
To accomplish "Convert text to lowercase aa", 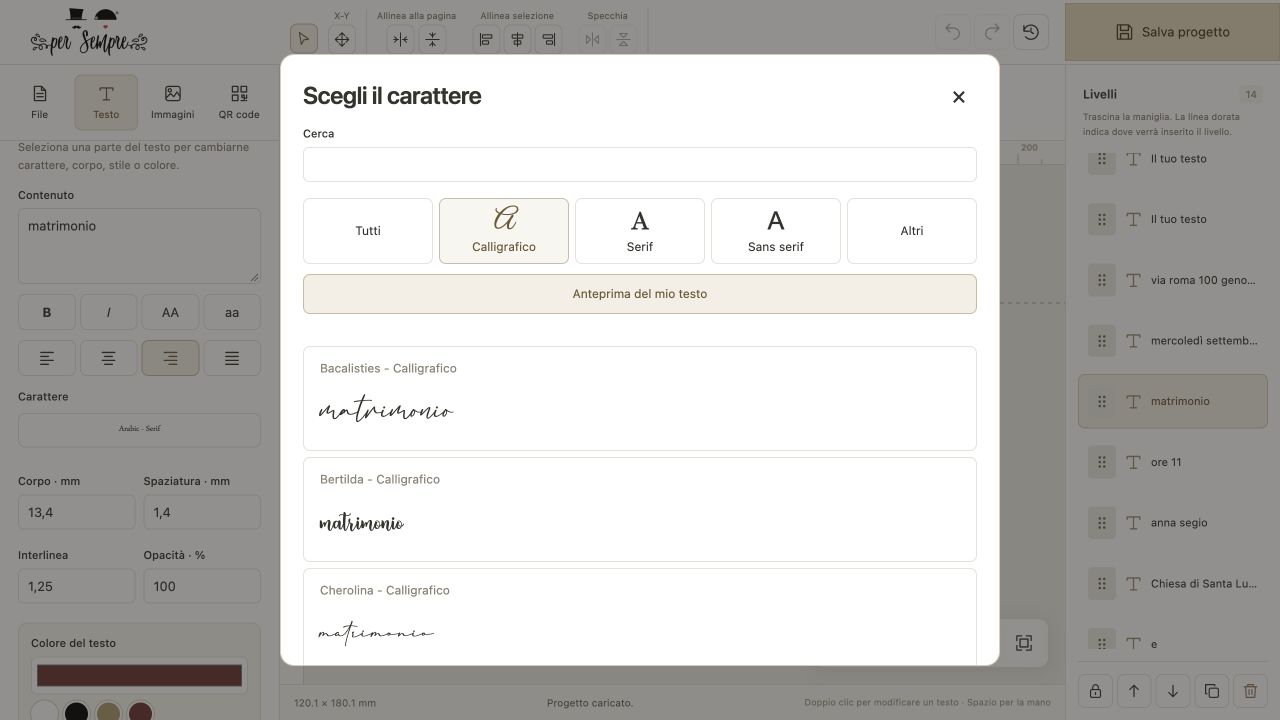I will coord(232,313).
